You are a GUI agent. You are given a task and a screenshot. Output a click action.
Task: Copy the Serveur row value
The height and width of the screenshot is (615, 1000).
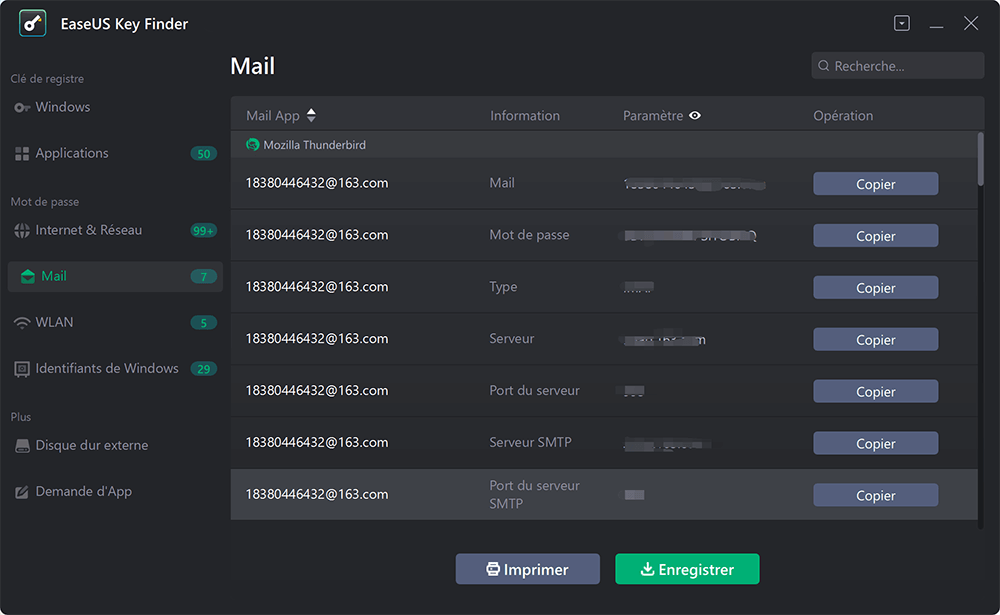[x=875, y=339]
